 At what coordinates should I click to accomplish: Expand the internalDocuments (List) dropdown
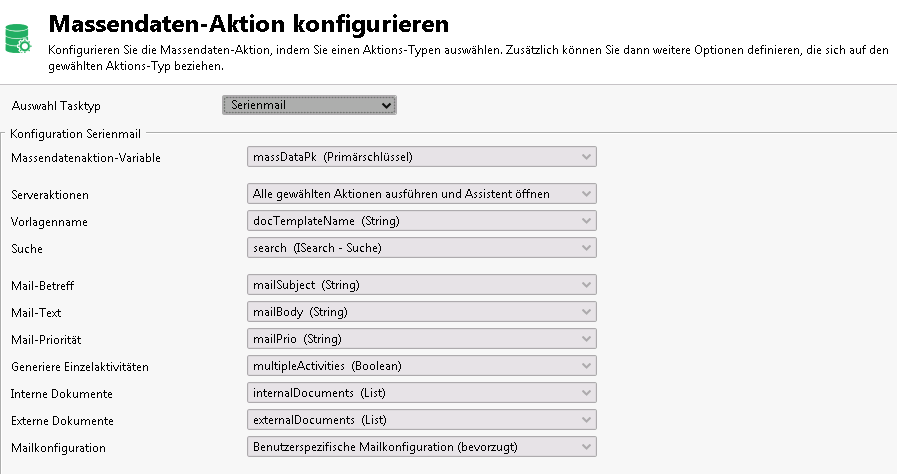coord(421,393)
